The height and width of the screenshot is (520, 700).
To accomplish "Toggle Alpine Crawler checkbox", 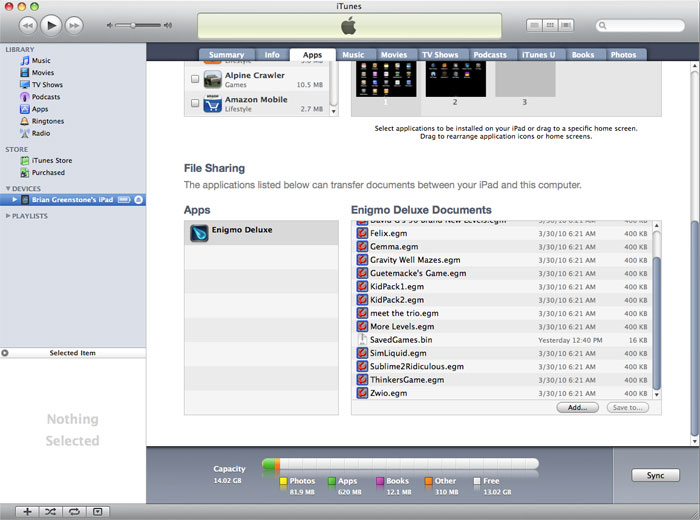I will click(x=194, y=78).
